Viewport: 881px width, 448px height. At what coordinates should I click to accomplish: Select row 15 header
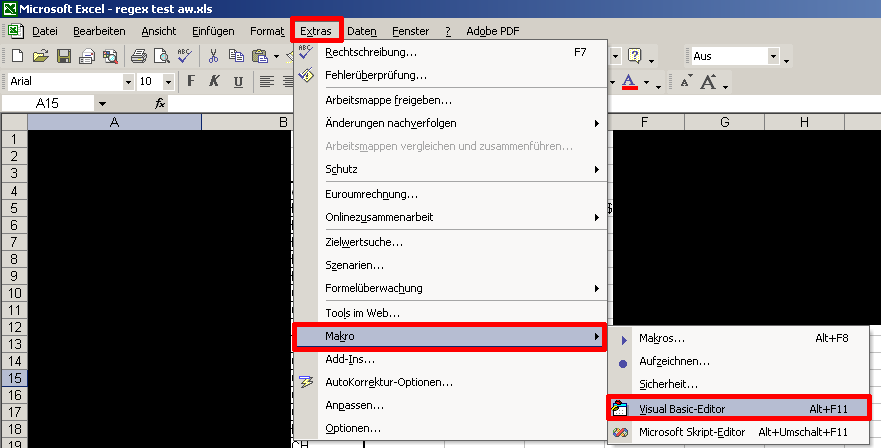(x=15, y=378)
